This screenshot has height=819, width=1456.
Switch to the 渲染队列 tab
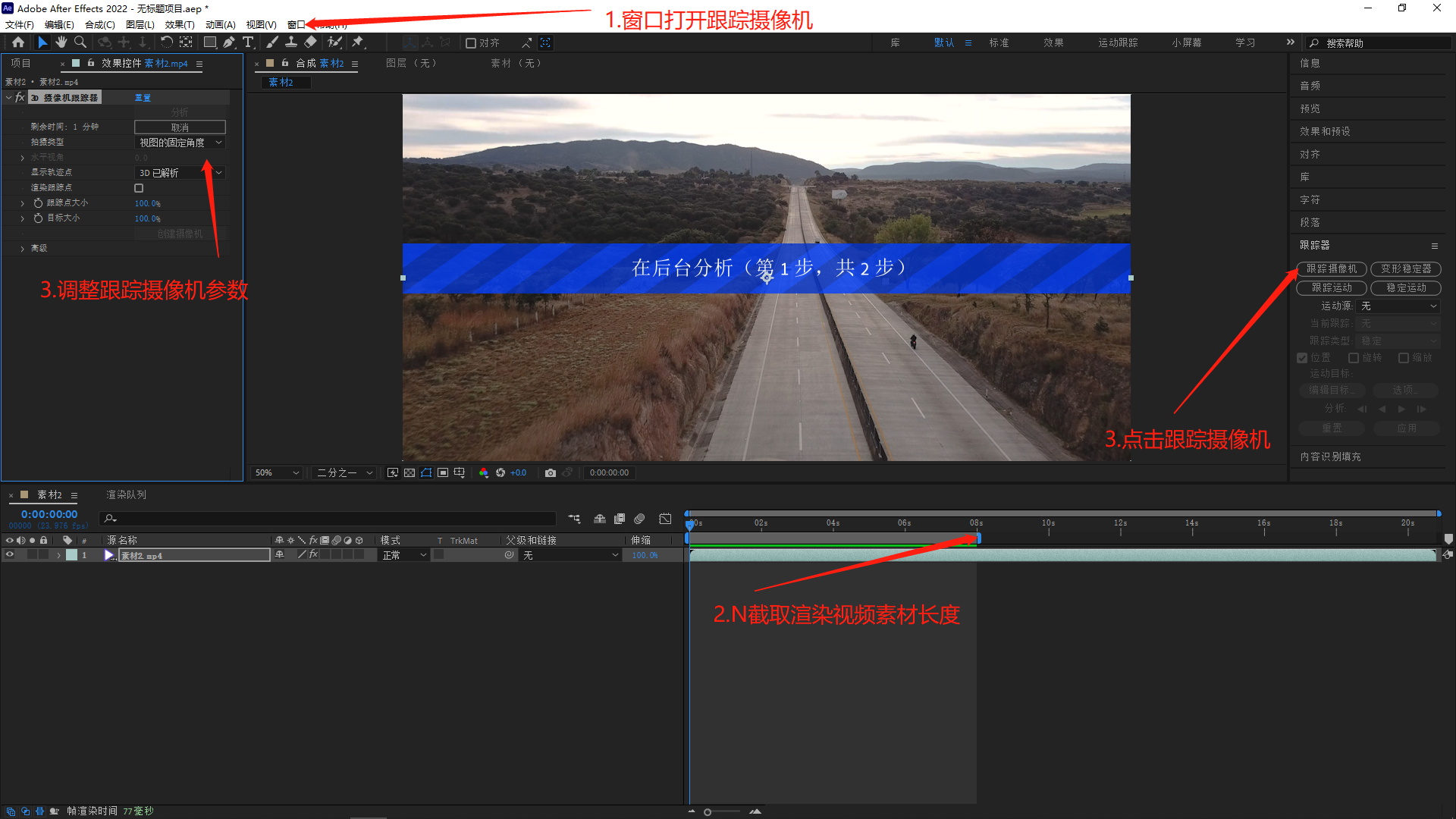point(126,494)
